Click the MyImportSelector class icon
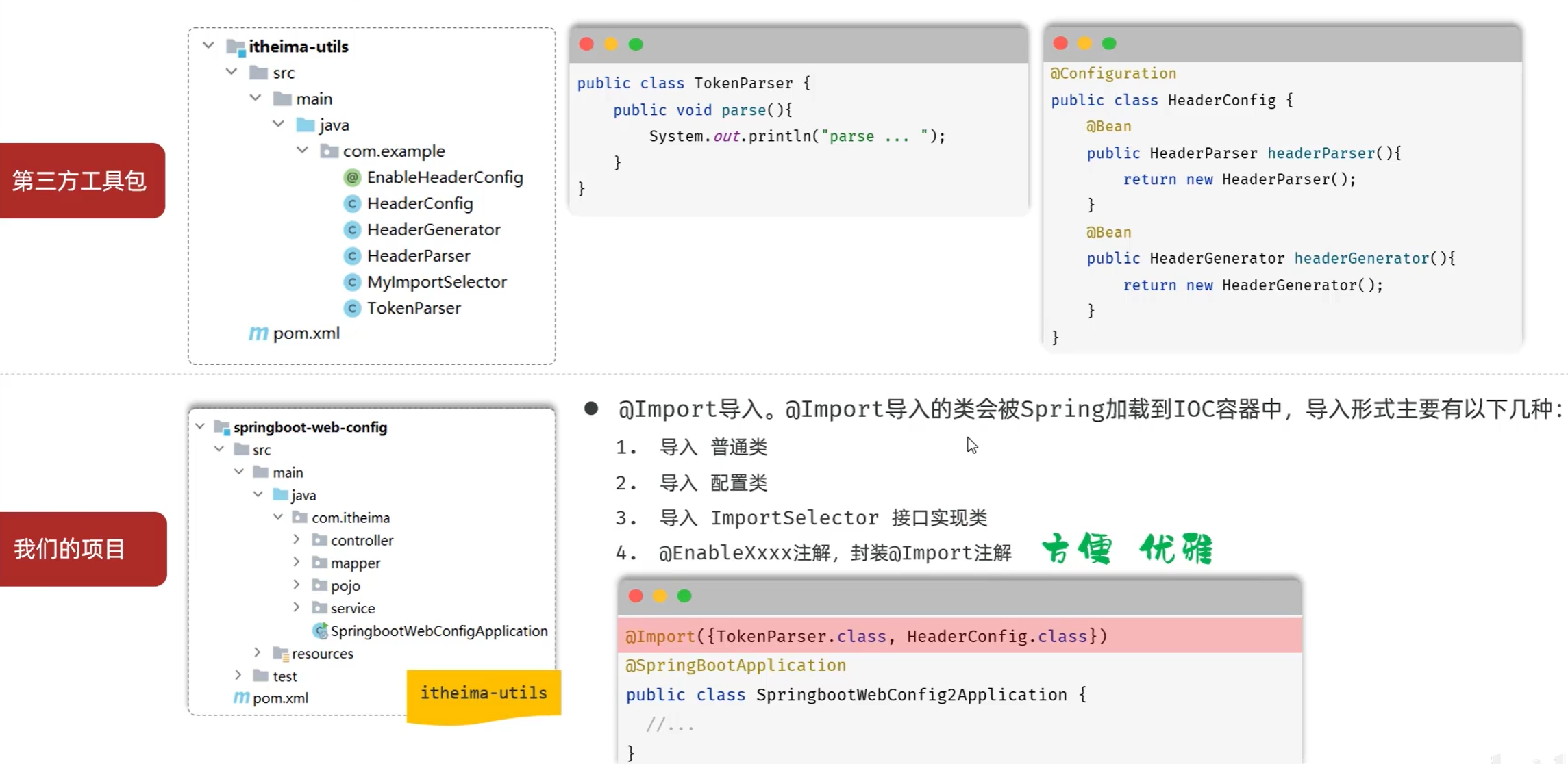 352,282
